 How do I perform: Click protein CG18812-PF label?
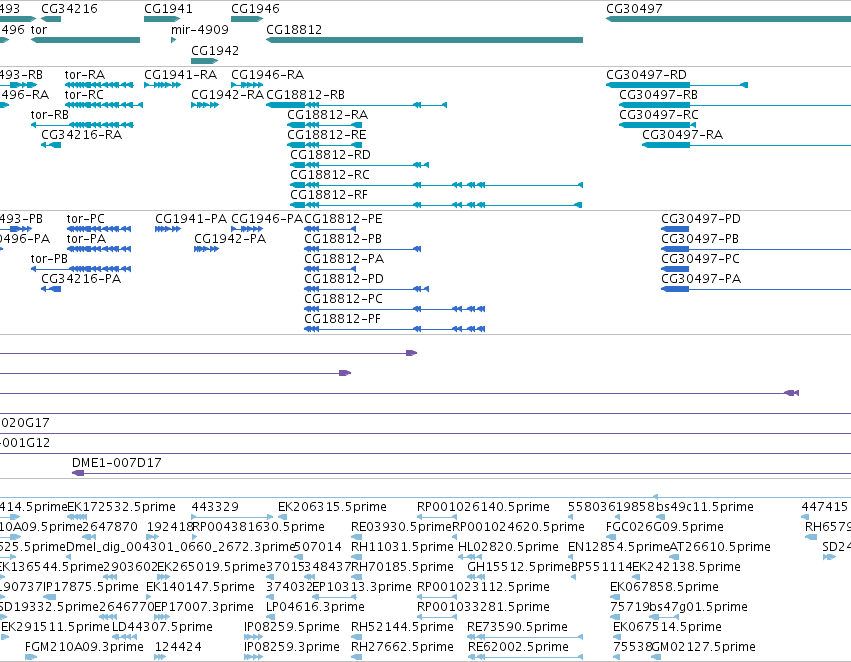342,319
